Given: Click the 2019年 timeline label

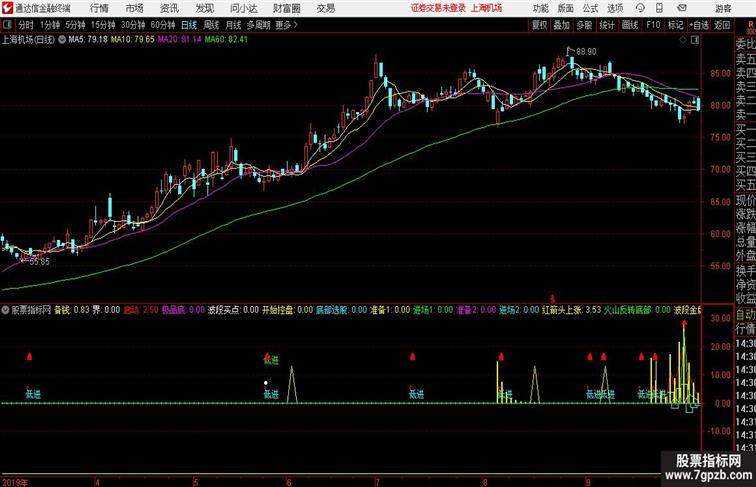Looking at the screenshot, I should pos(15,482).
